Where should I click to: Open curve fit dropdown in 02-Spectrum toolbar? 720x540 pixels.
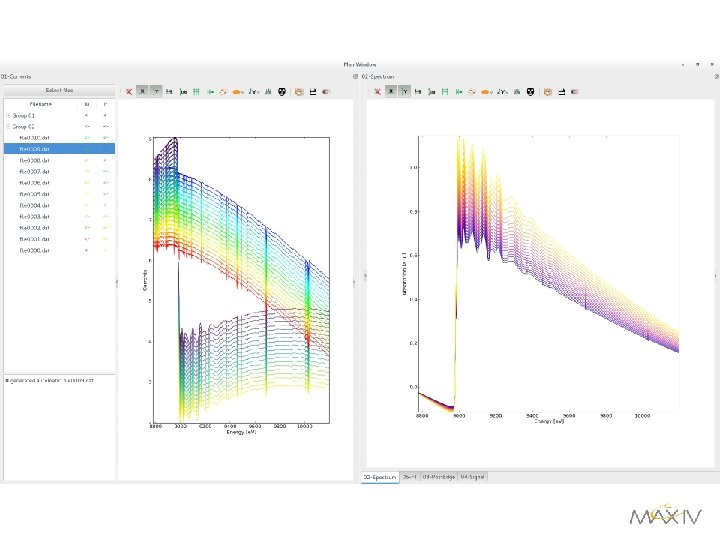click(502, 92)
